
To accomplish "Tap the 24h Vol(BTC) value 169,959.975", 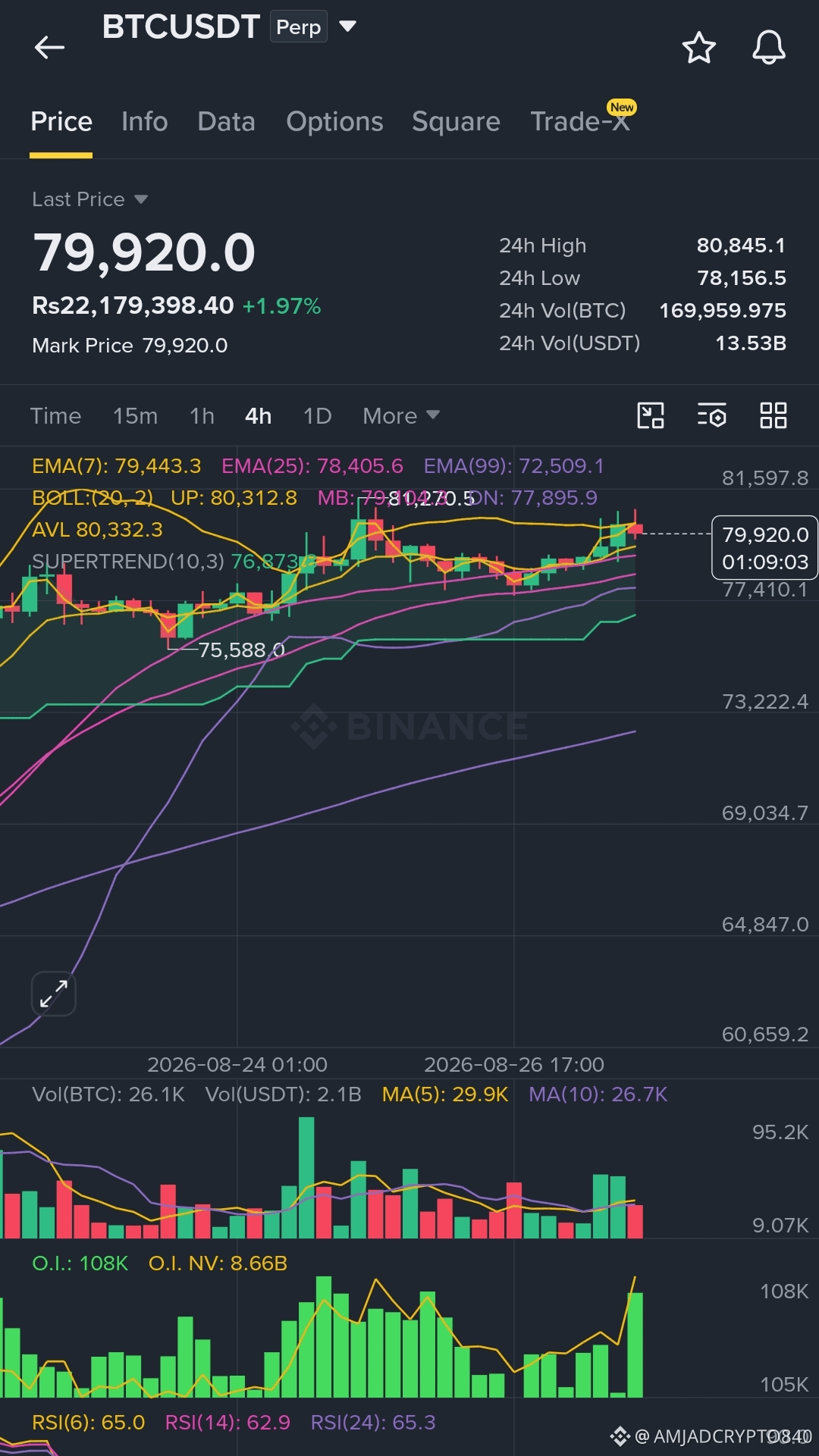I will (x=722, y=310).
